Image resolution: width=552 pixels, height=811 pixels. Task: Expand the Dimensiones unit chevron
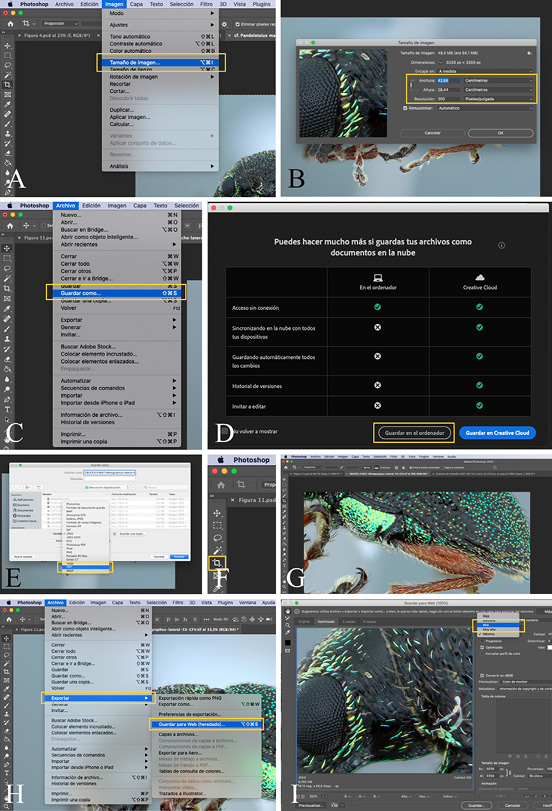441,62
